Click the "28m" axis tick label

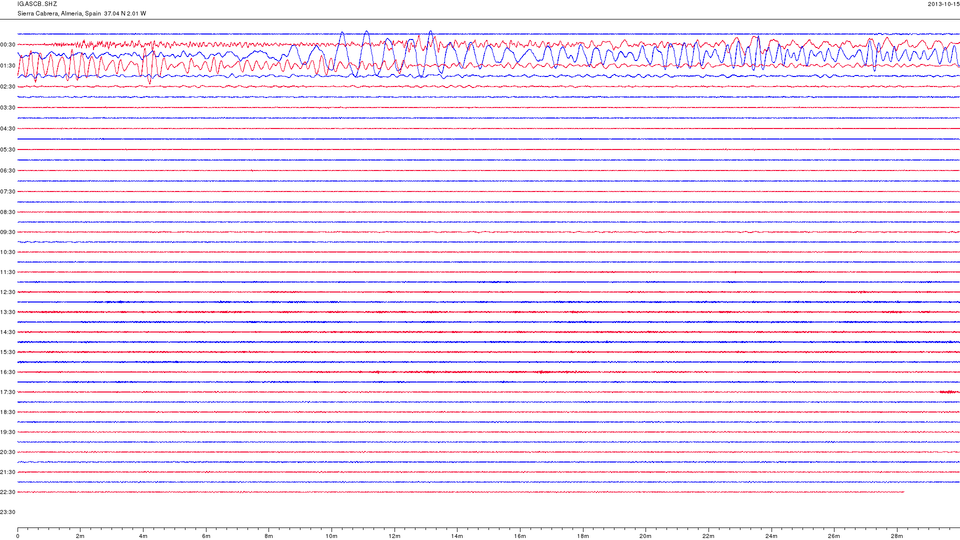pos(897,536)
